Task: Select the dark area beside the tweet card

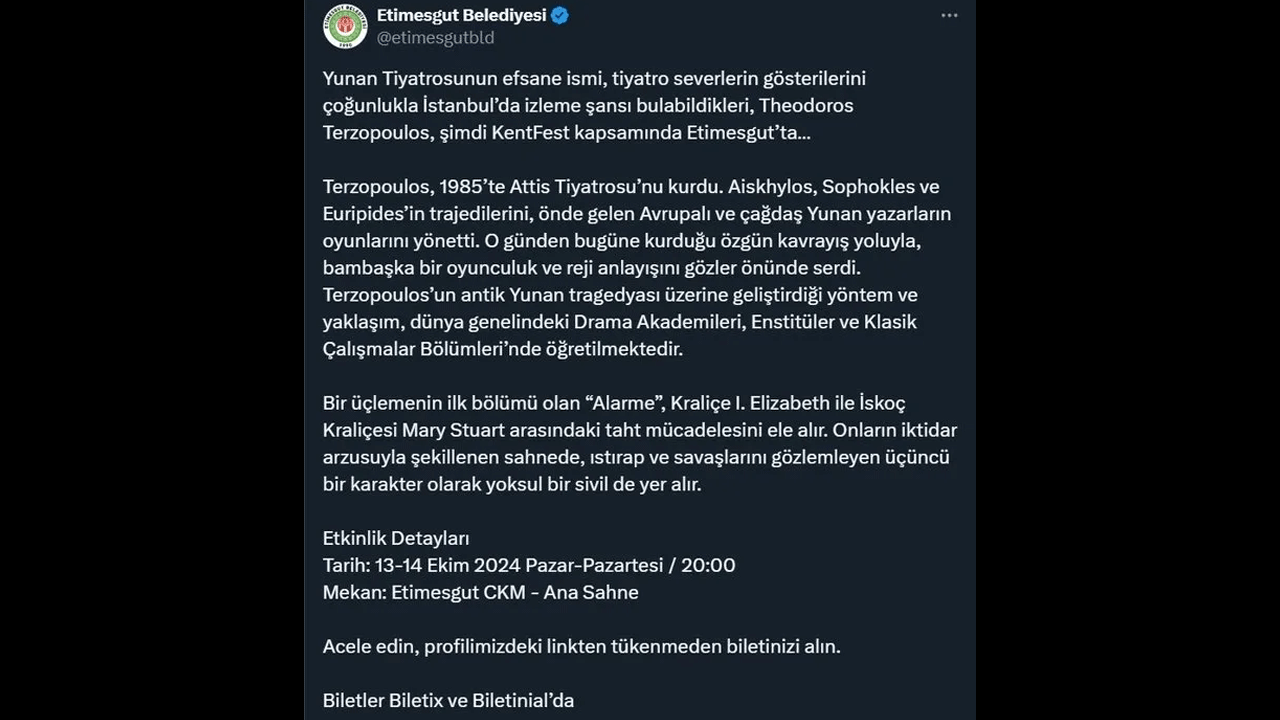Action: click(150, 360)
